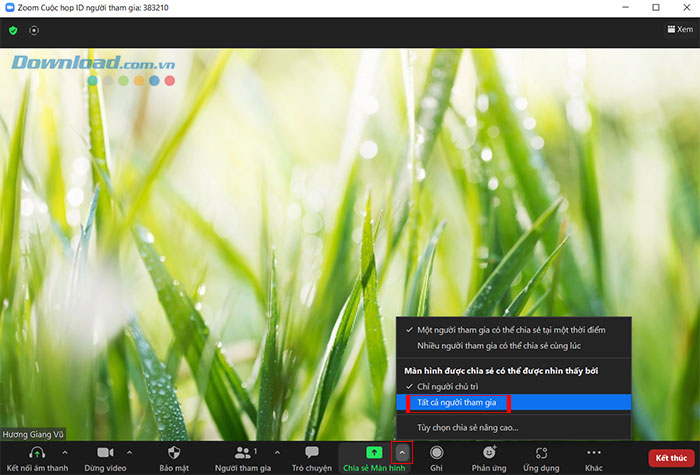Viewport: 700px width, 475px height.
Task: Click the Kết nối âm thanh headphone icon
Action: click(x=37, y=453)
